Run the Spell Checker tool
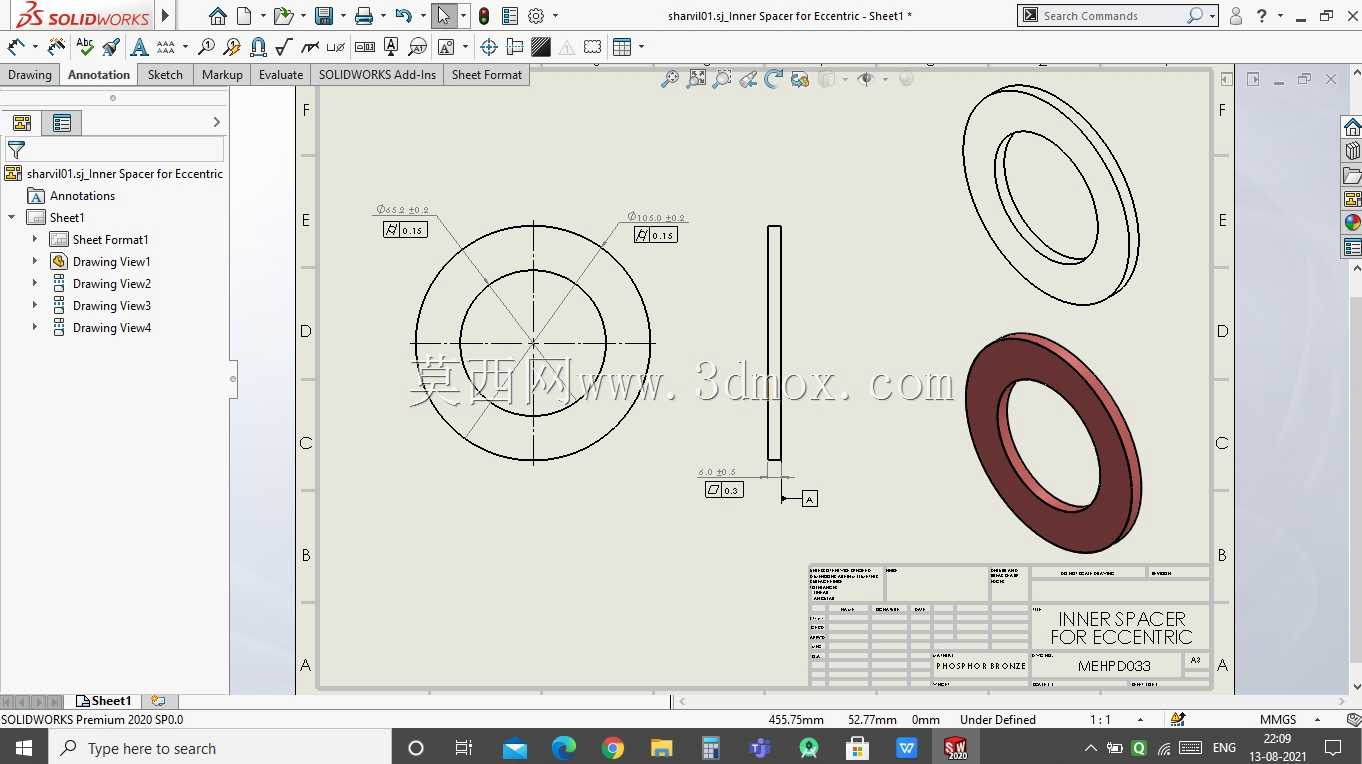 pos(85,47)
